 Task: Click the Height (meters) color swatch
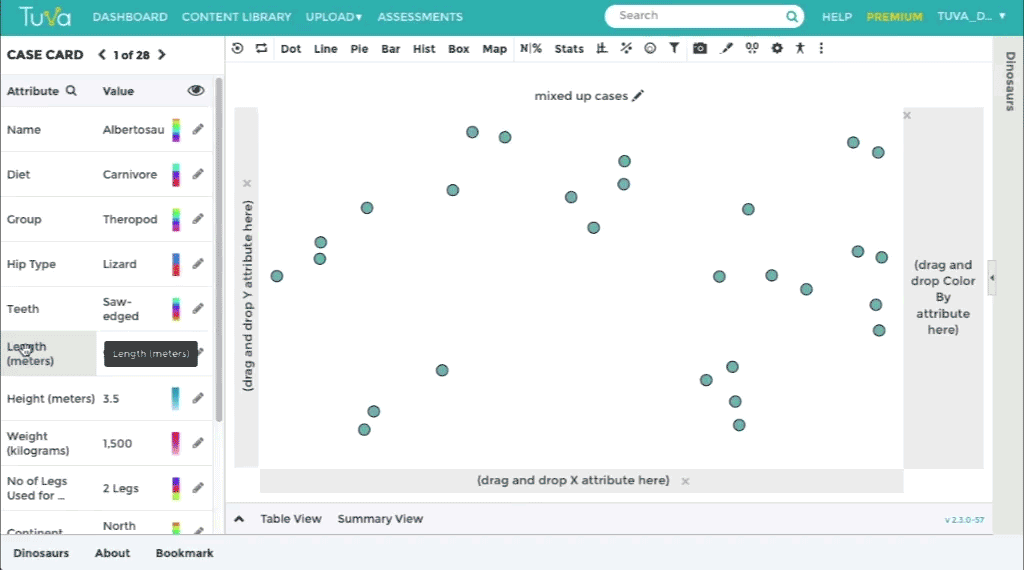tap(176, 398)
